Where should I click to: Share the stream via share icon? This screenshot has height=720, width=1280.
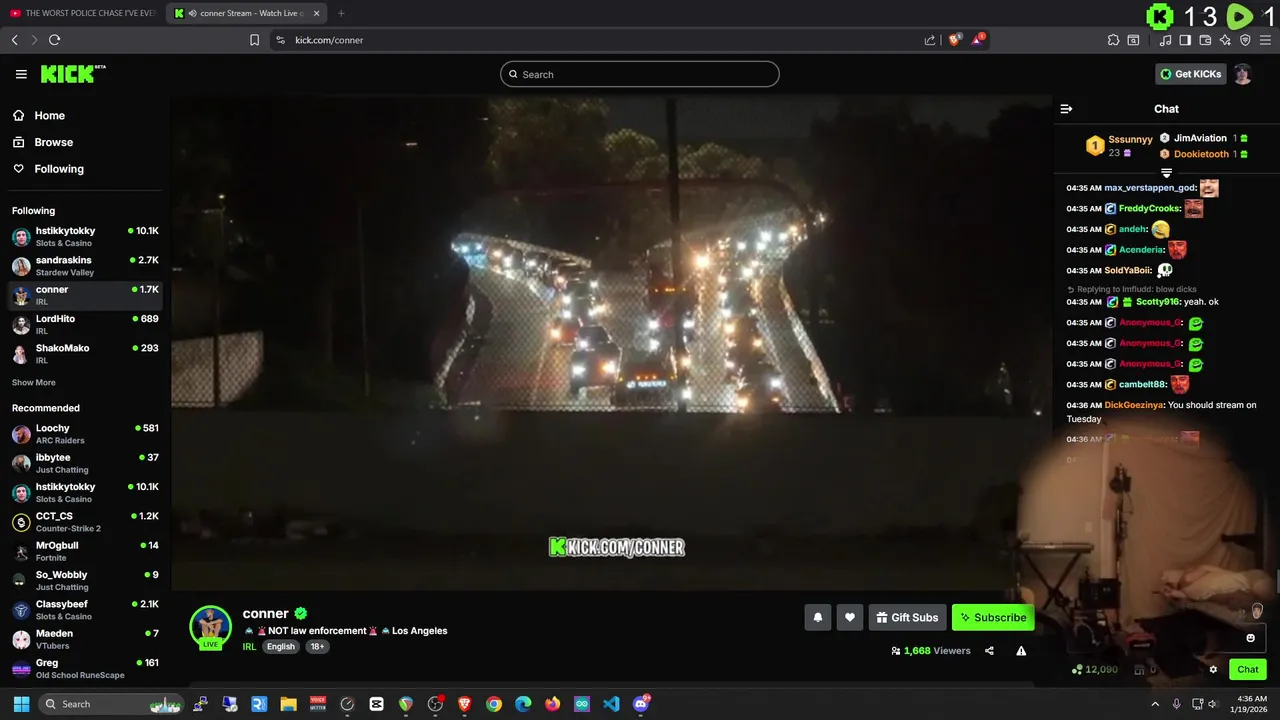coord(989,651)
